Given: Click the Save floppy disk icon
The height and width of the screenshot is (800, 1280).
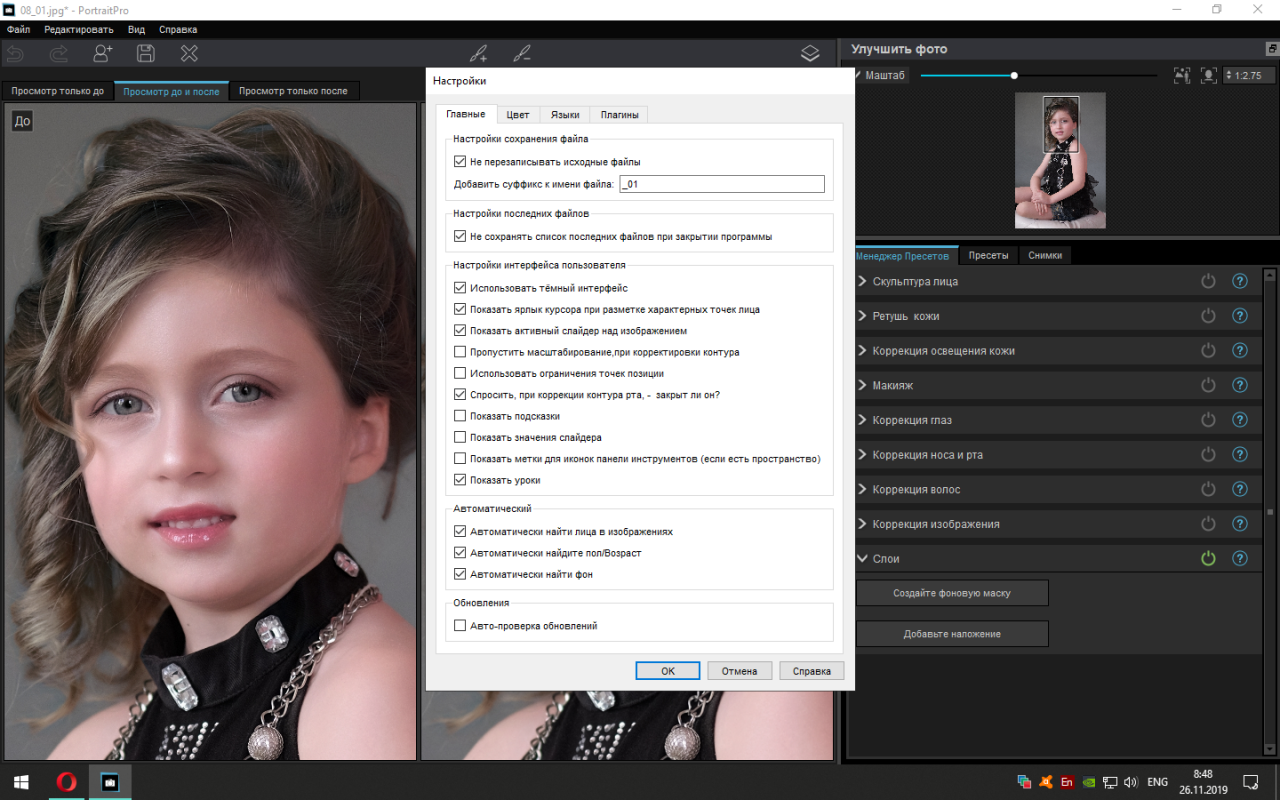Looking at the screenshot, I should pos(146,54).
